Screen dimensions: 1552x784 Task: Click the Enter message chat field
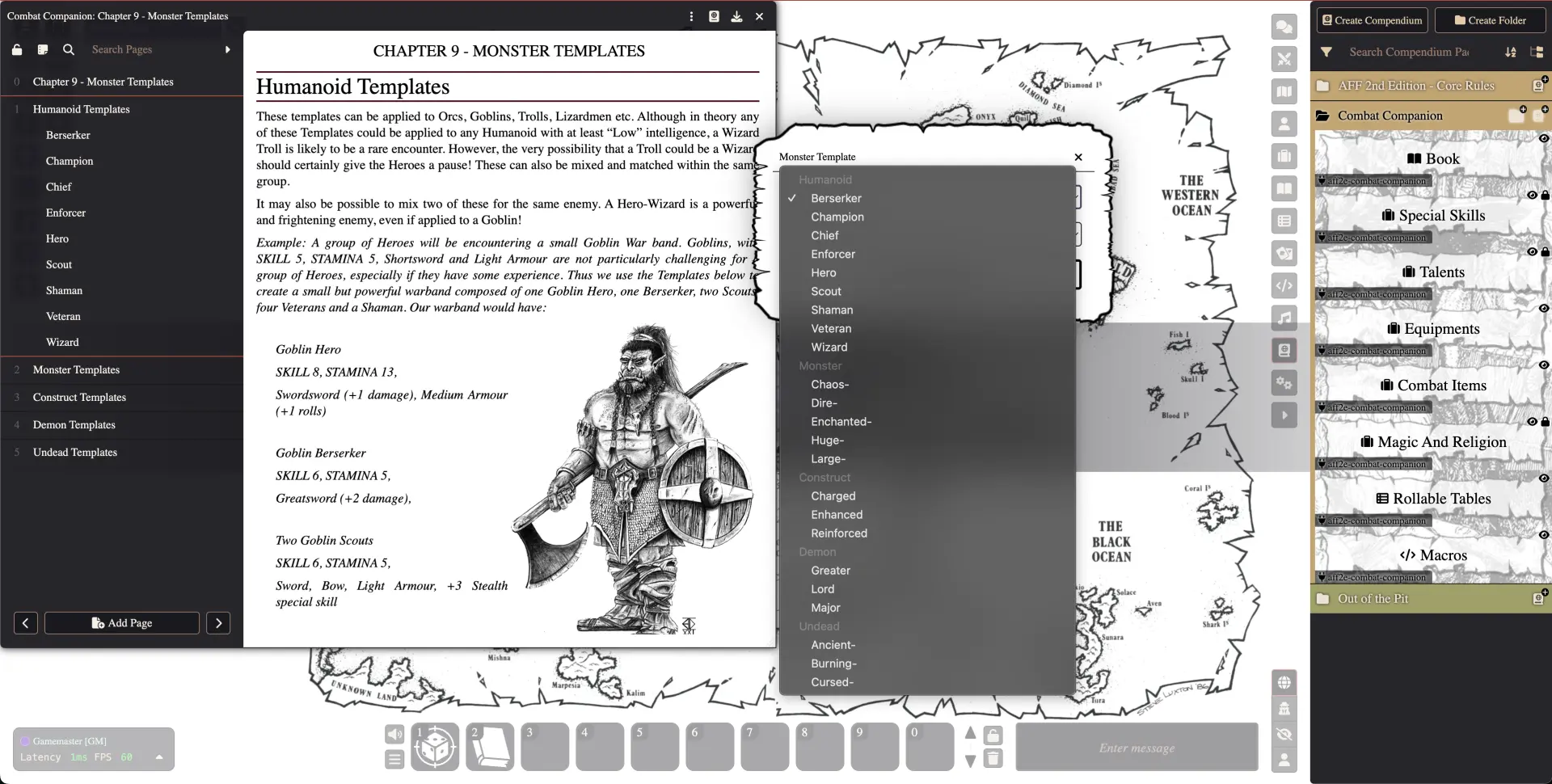coord(1136,748)
